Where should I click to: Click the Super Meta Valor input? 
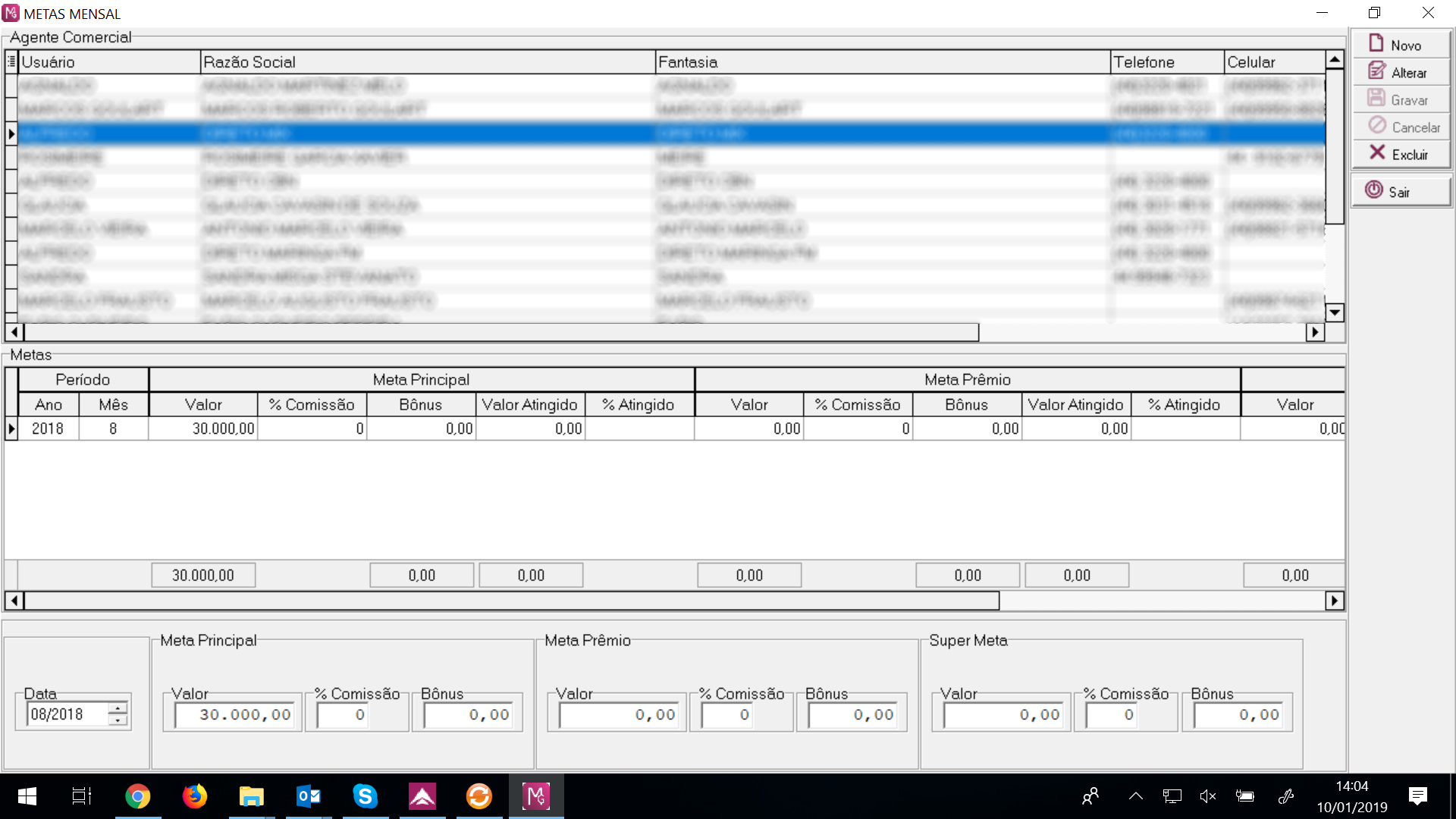[1003, 714]
